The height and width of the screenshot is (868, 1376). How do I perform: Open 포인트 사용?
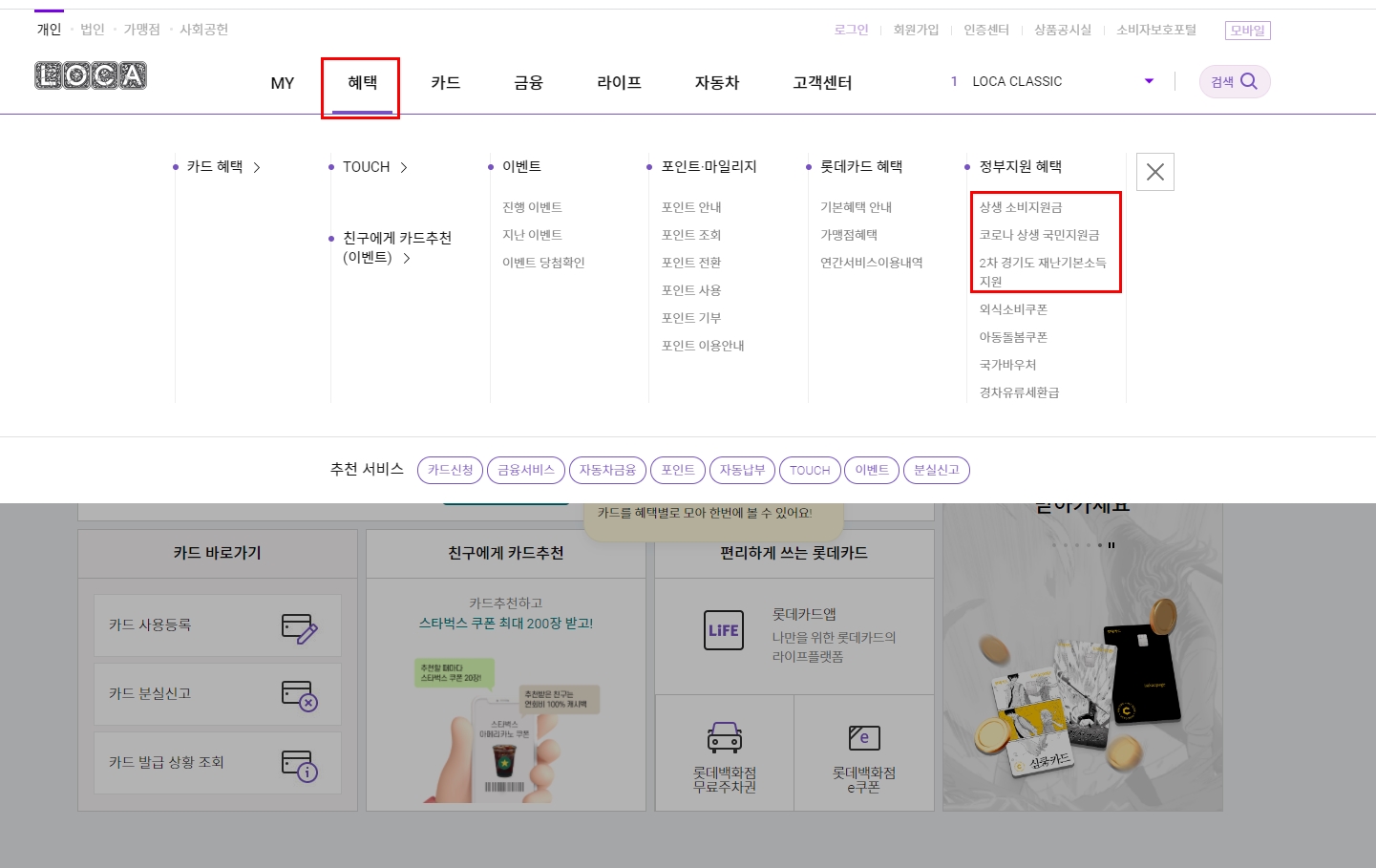pos(691,290)
